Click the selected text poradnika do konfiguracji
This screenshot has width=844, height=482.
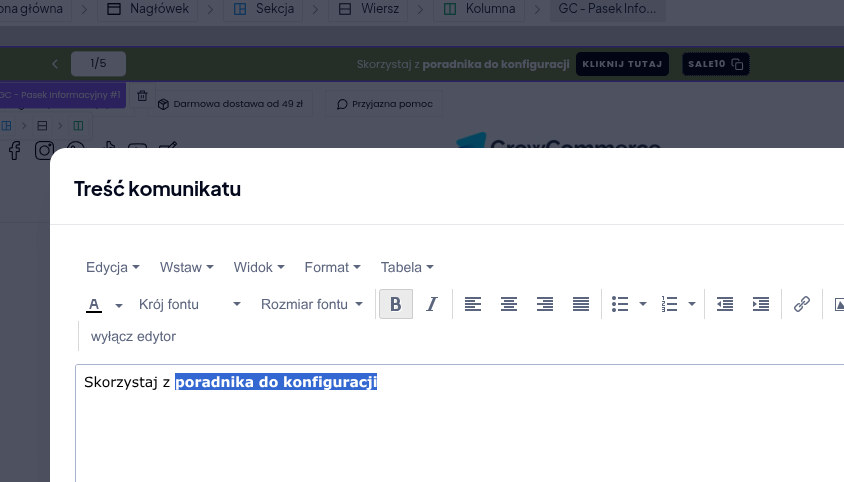[x=276, y=382]
